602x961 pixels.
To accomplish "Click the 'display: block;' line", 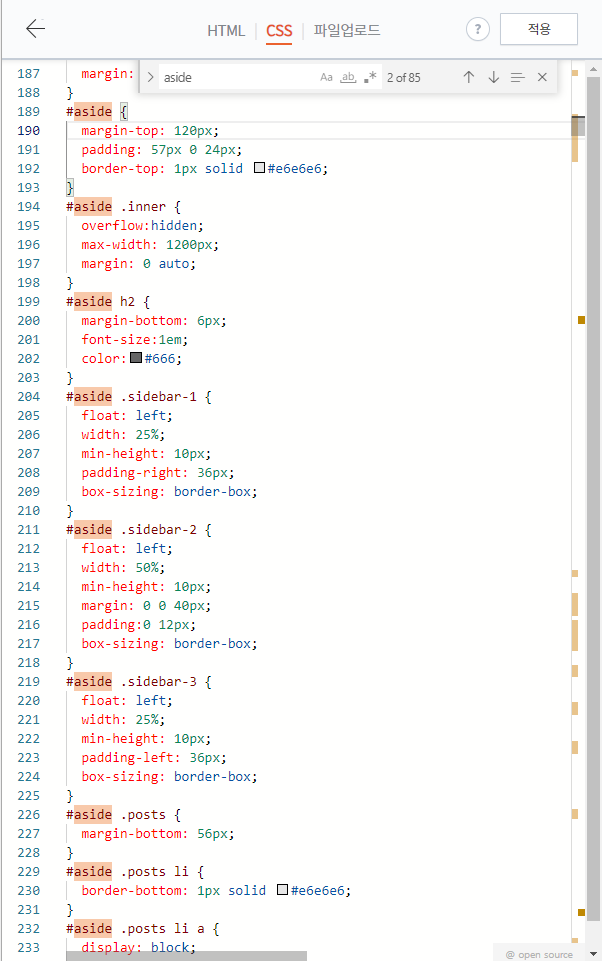I will [139, 948].
